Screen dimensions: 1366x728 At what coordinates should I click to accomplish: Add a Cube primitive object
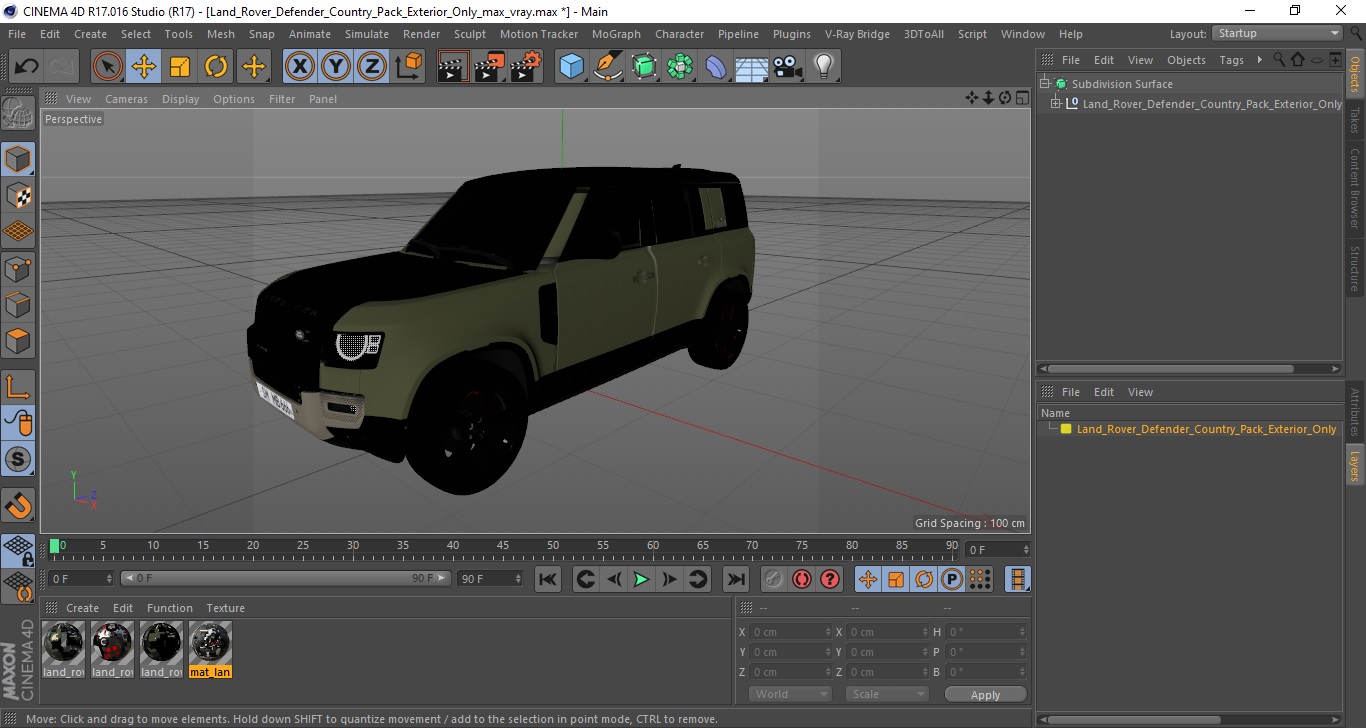571,67
